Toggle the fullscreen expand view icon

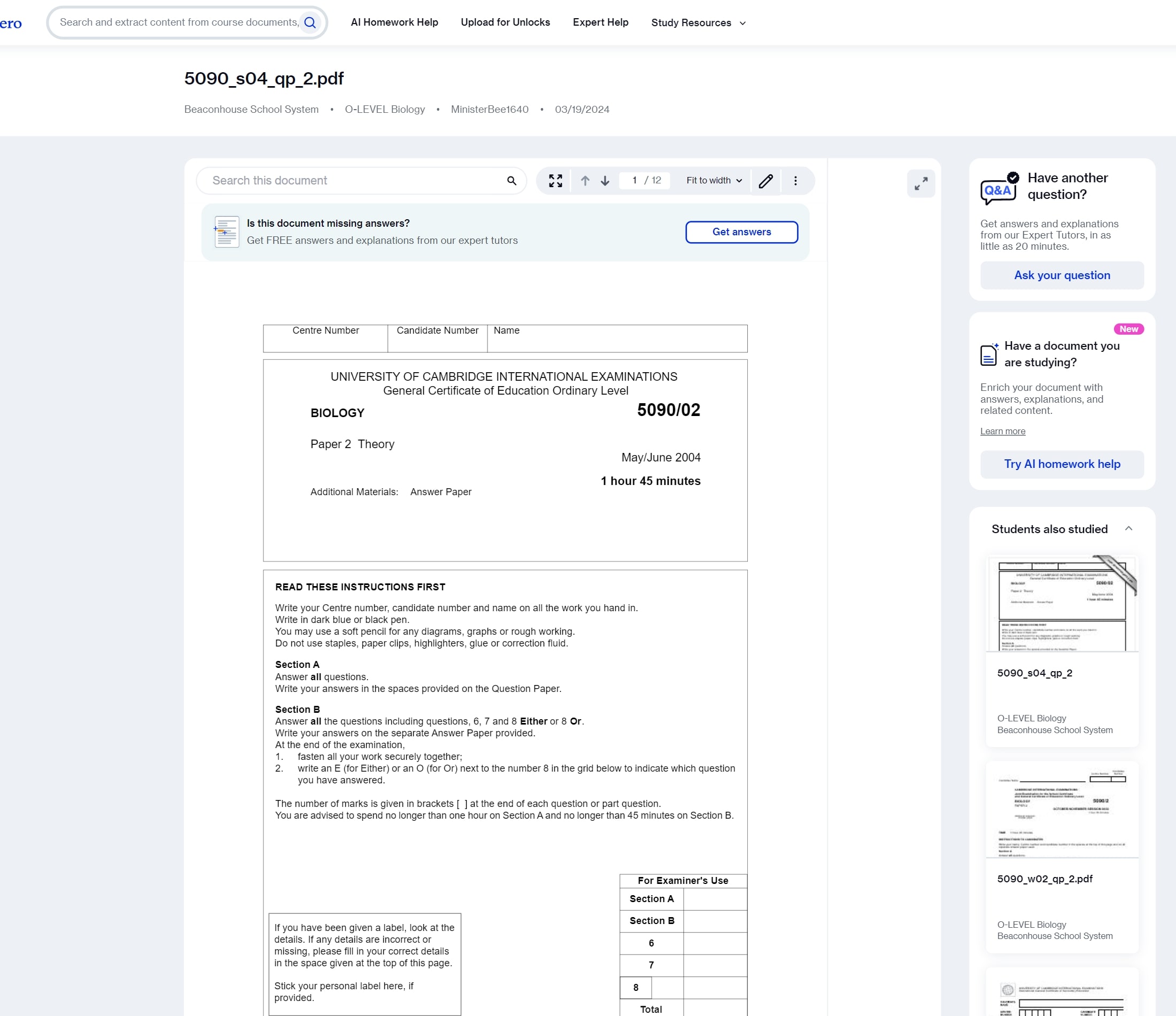tap(556, 181)
